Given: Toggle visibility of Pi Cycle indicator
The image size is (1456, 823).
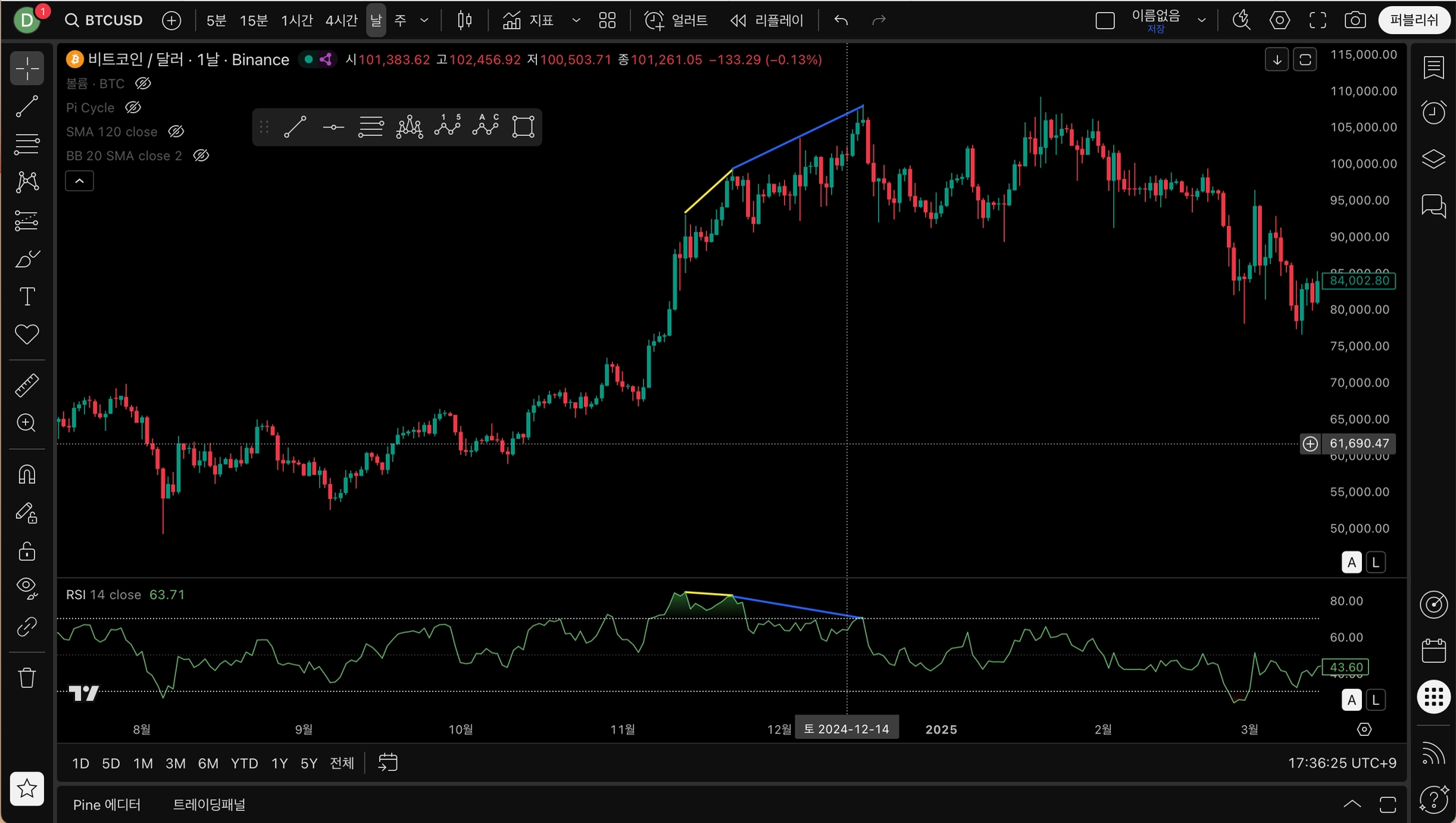Looking at the screenshot, I should [133, 108].
